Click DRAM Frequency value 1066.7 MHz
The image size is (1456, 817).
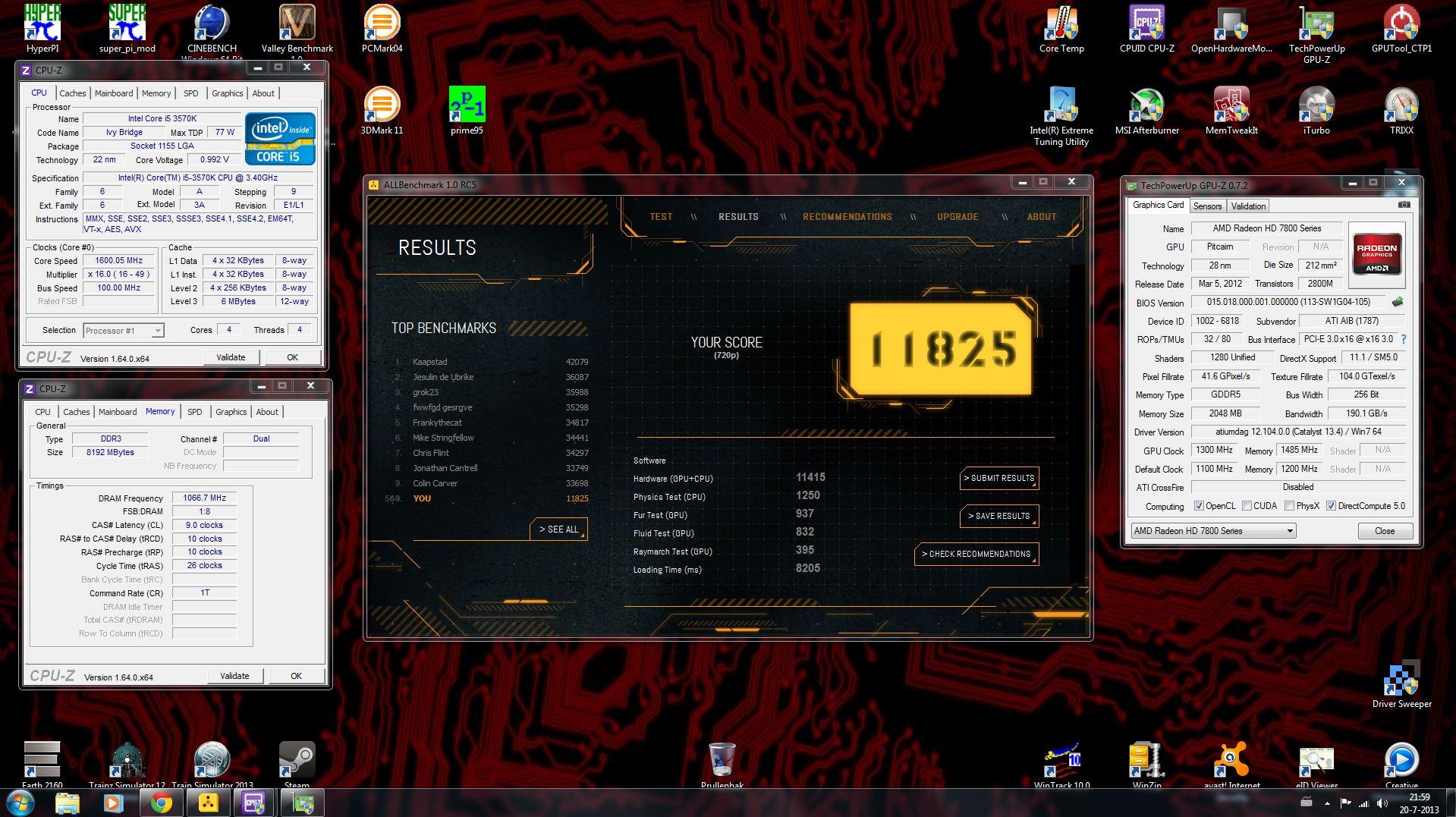[204, 498]
